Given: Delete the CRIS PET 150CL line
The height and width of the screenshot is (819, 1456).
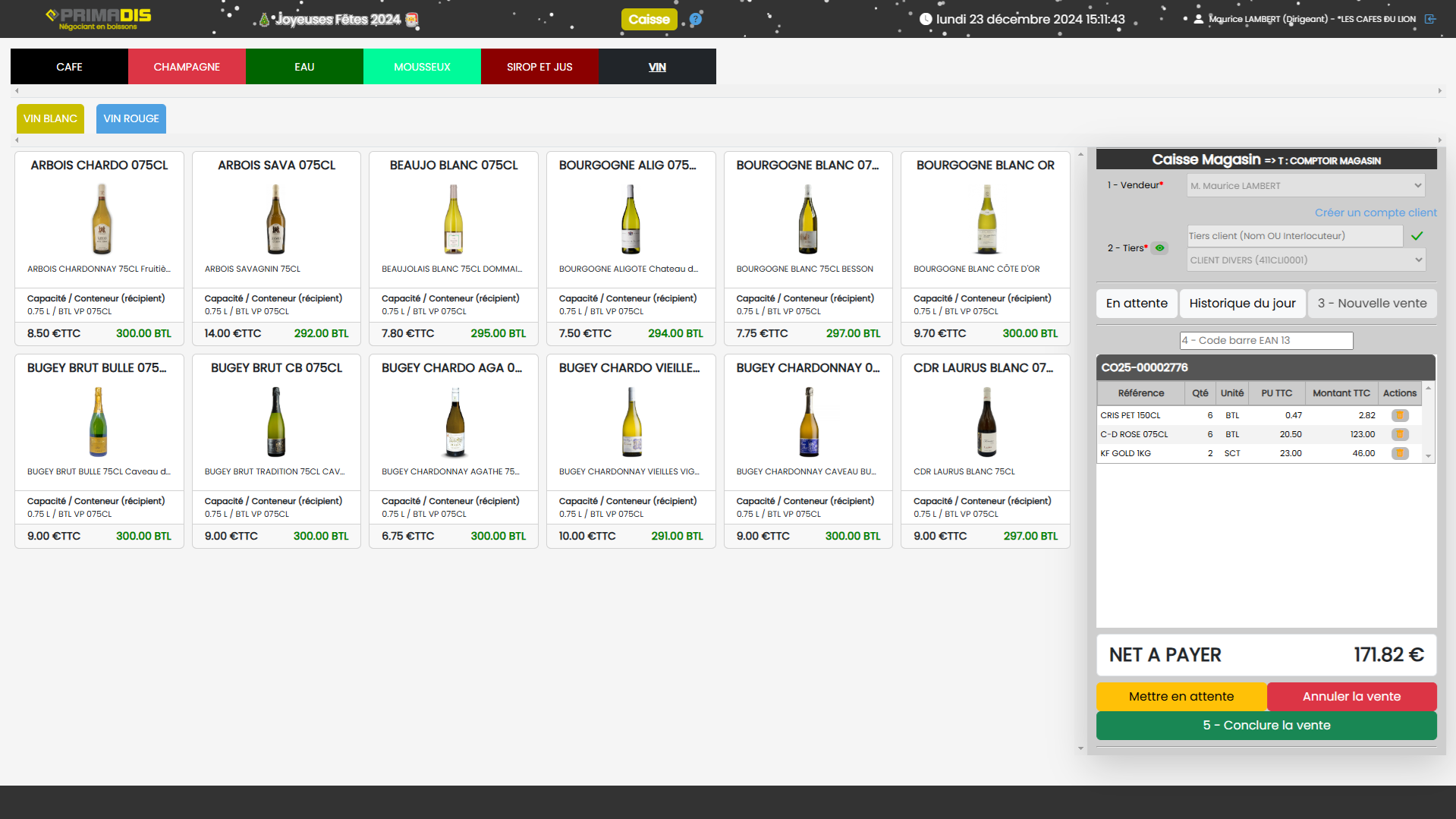Looking at the screenshot, I should click(1400, 415).
